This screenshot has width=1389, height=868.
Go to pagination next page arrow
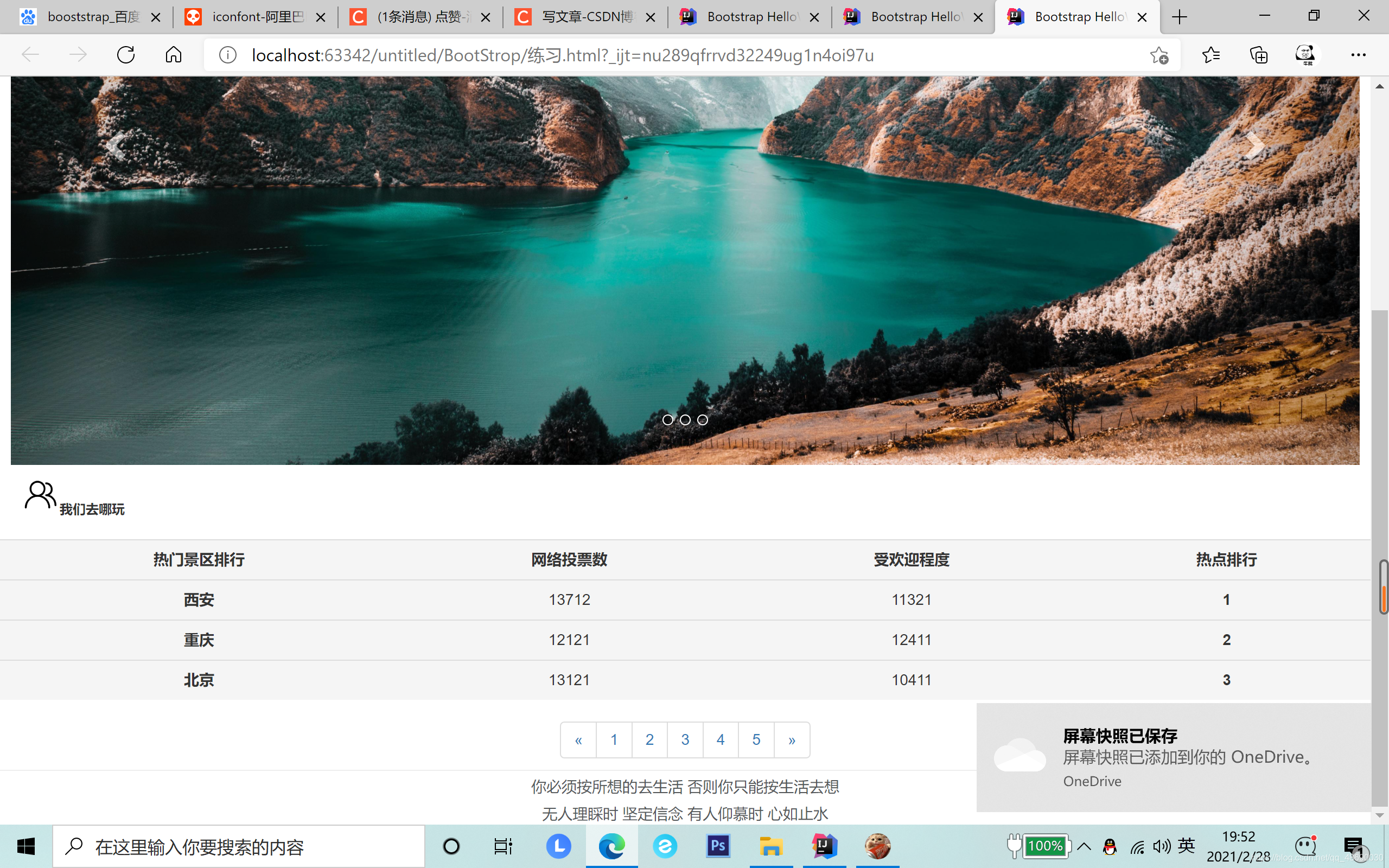792,740
